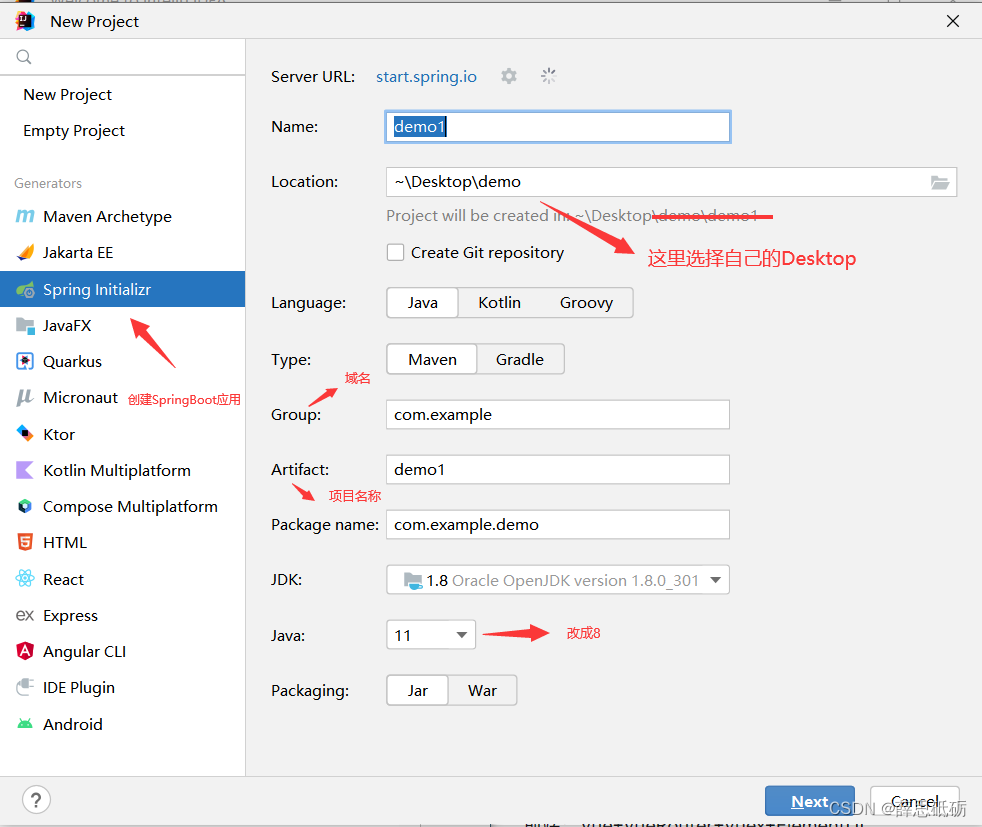Select Empty Project in the sidebar
The image size is (982, 827).
(x=74, y=131)
